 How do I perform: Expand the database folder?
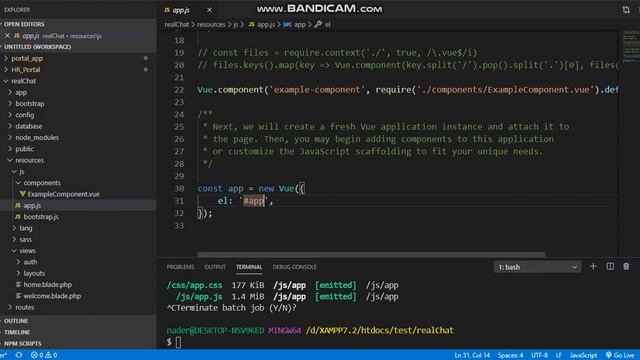[x=29, y=127]
